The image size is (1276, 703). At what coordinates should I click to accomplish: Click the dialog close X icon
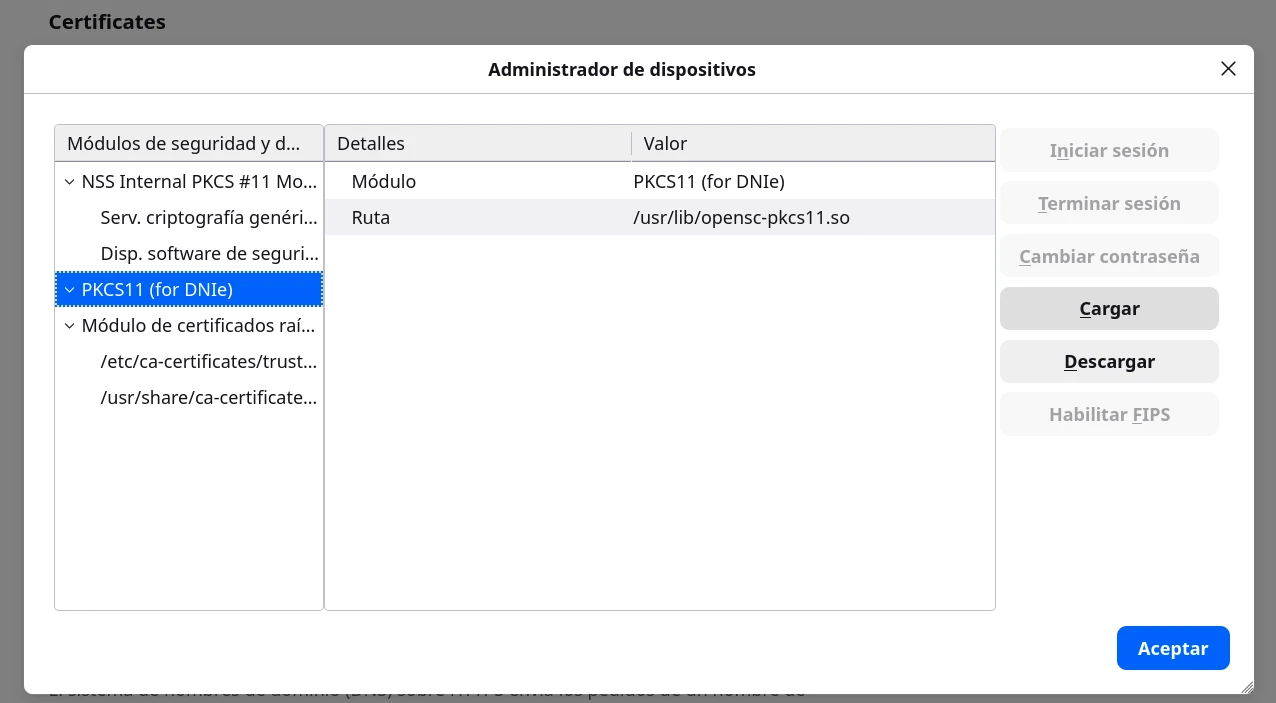click(1228, 69)
